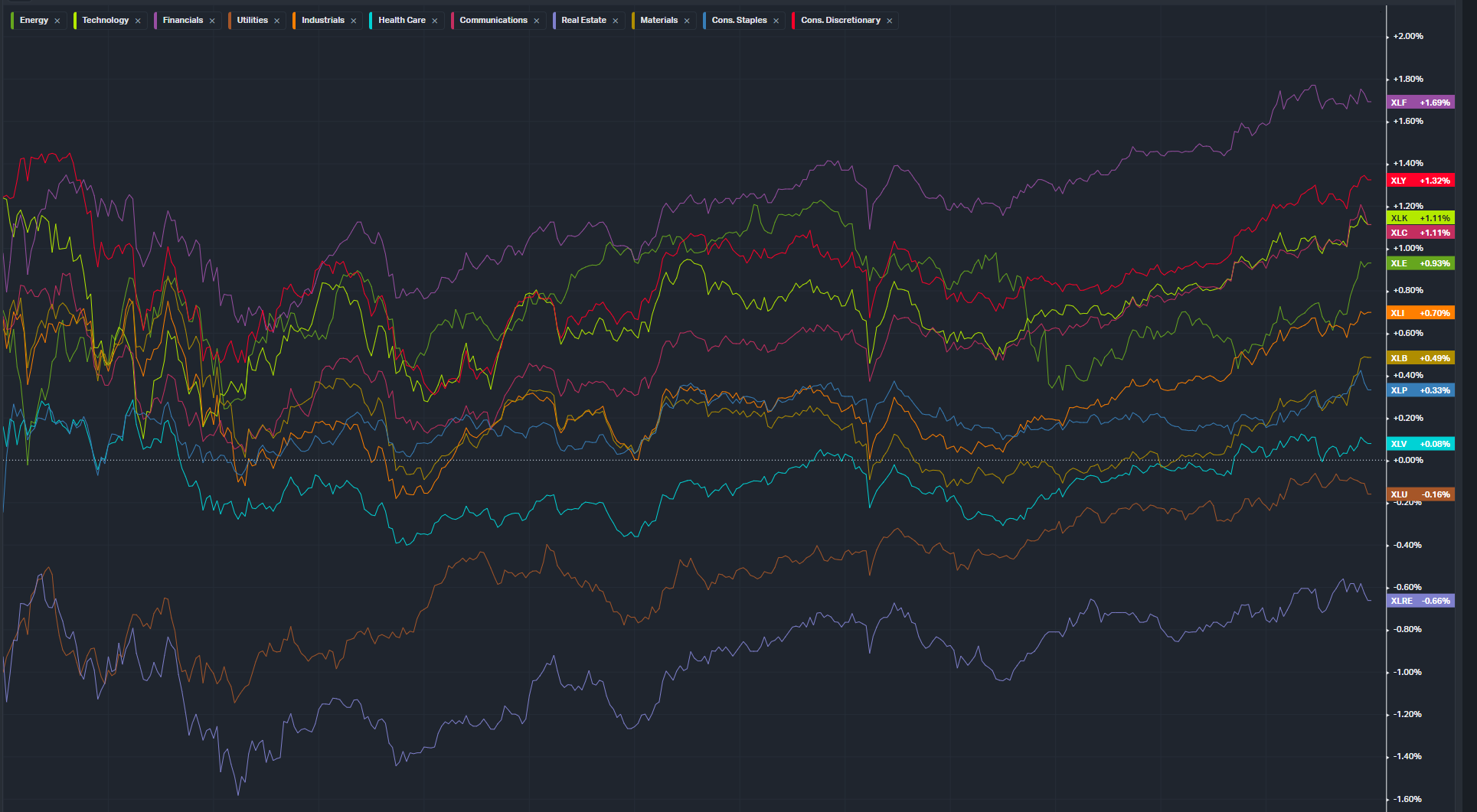Select the XLU -0.16% badge
Screen dimensions: 1477x812
click(x=1420, y=494)
